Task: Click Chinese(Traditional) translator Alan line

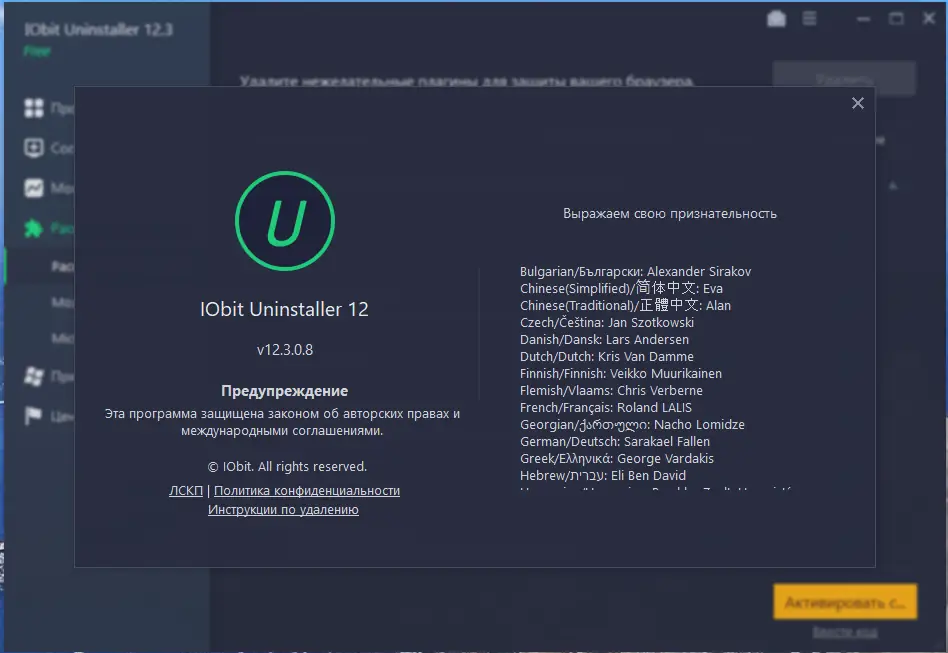Action: [x=625, y=305]
